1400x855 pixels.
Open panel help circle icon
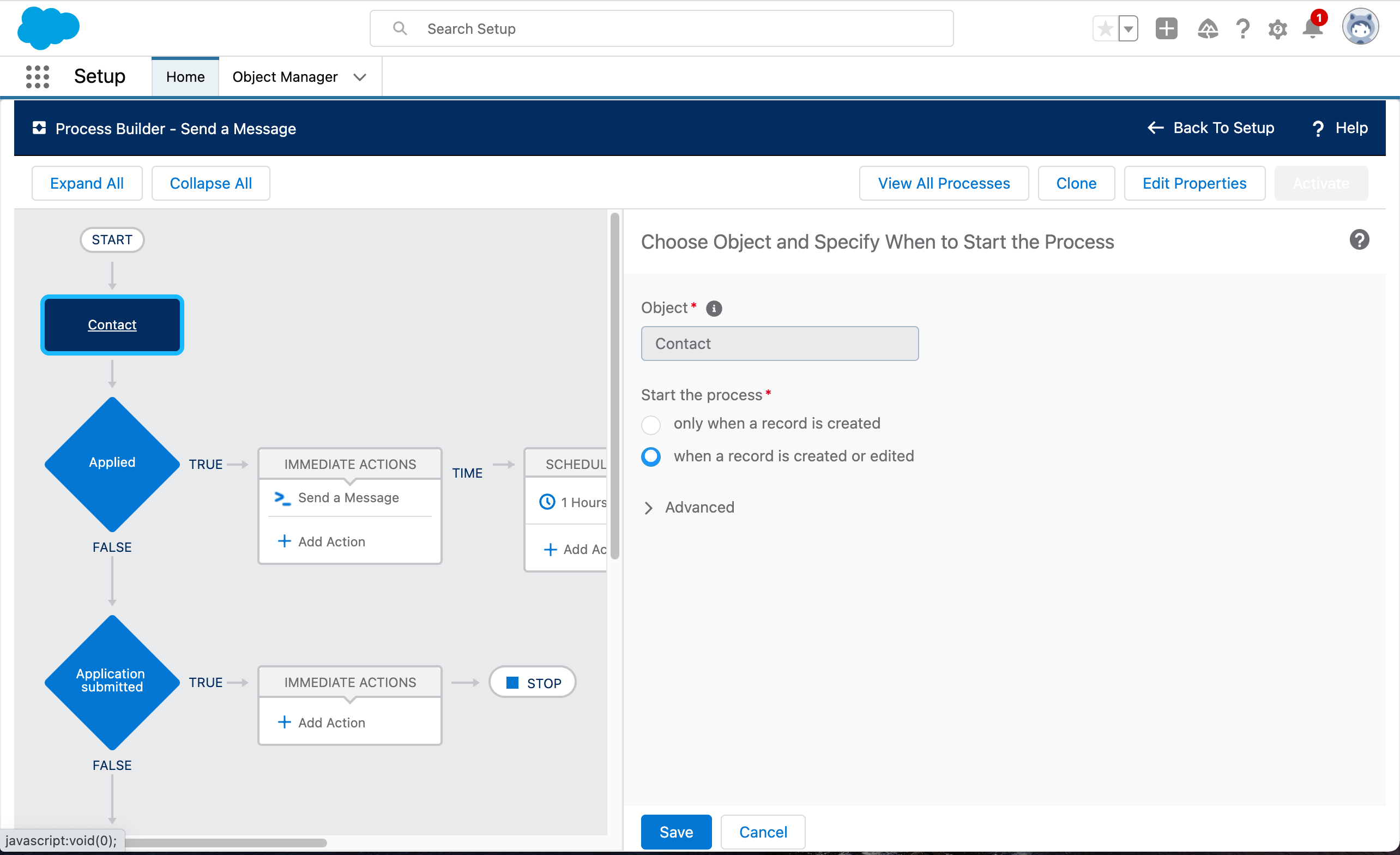(1359, 240)
